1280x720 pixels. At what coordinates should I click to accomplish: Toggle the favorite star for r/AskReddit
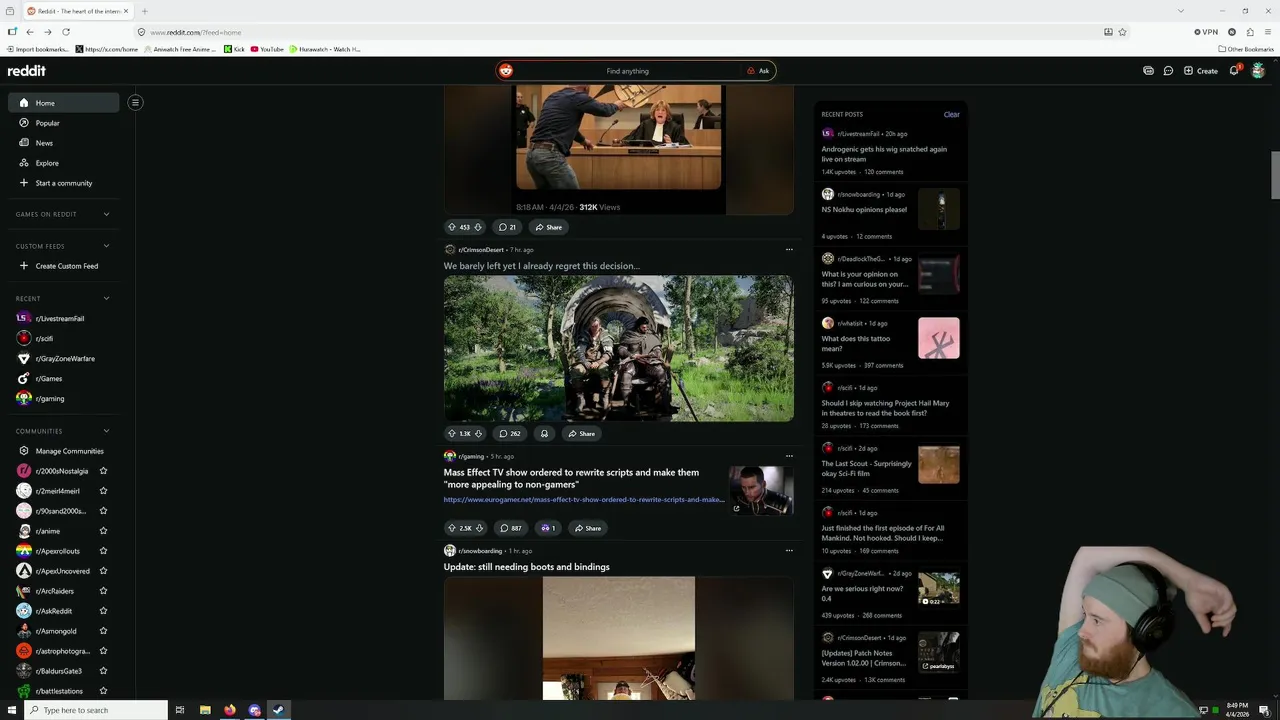point(103,611)
